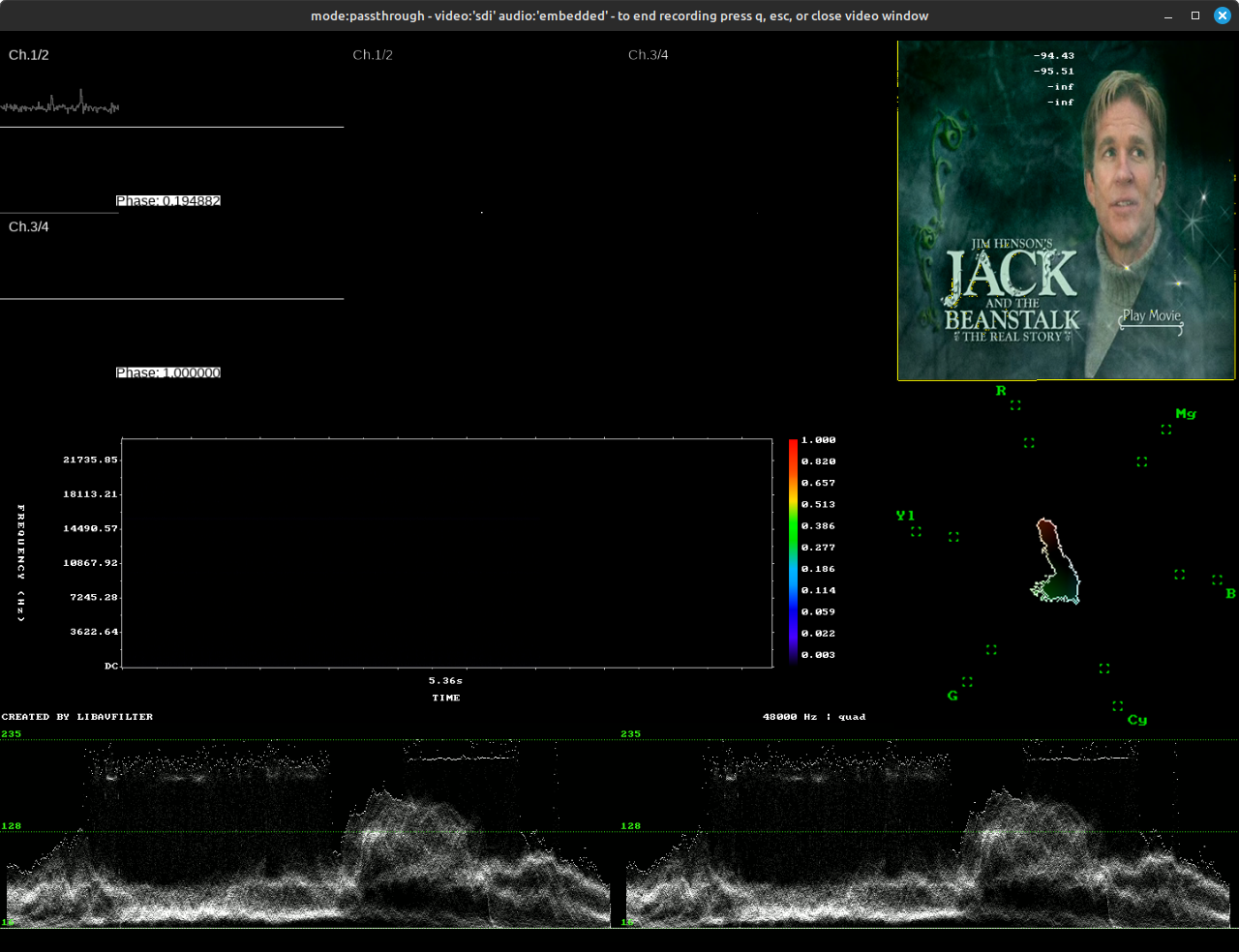
Task: Click the "Phase: 0.194882" readout
Action: pyautogui.click(x=168, y=201)
